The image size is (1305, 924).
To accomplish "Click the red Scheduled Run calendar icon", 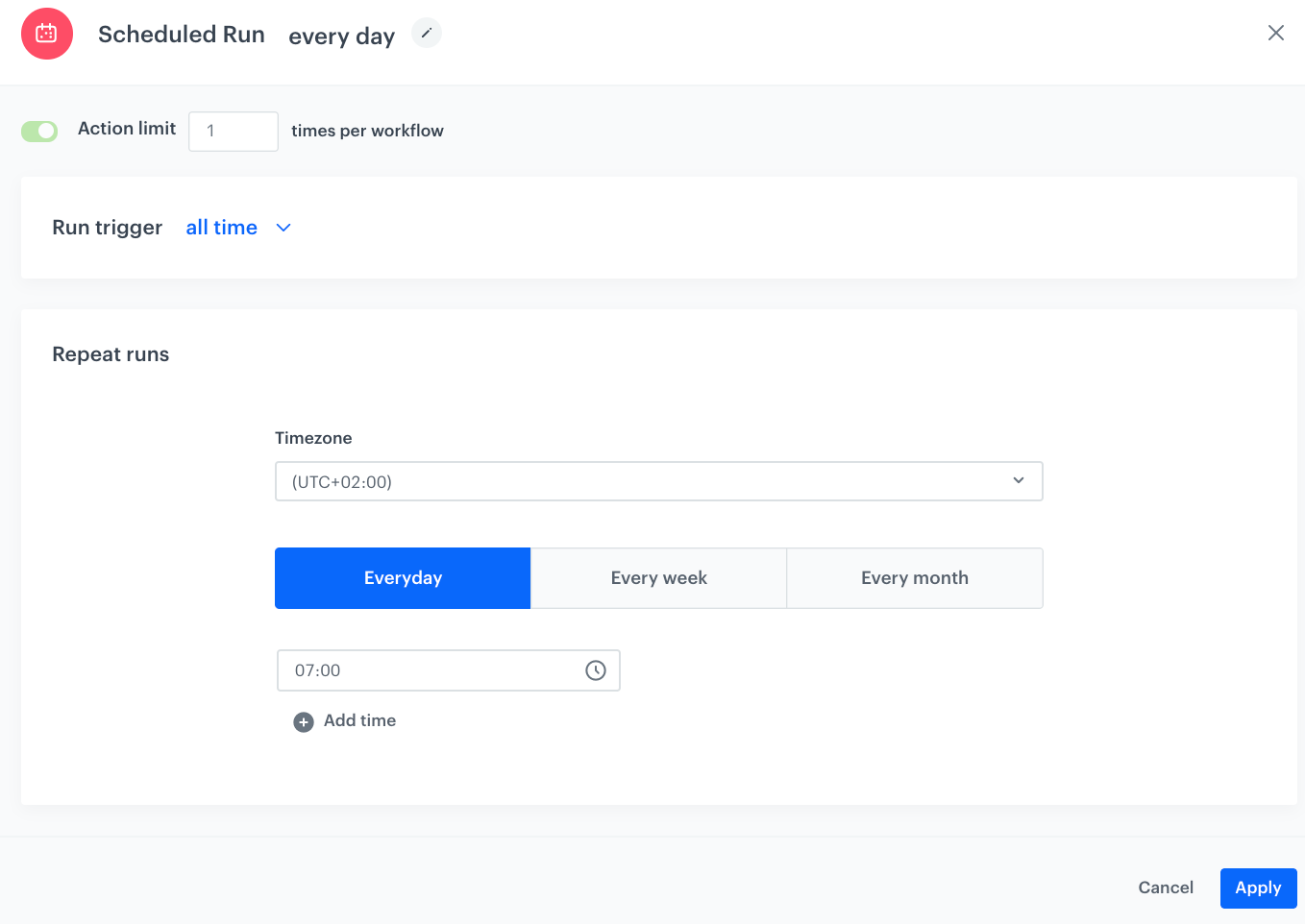I will click(46, 33).
